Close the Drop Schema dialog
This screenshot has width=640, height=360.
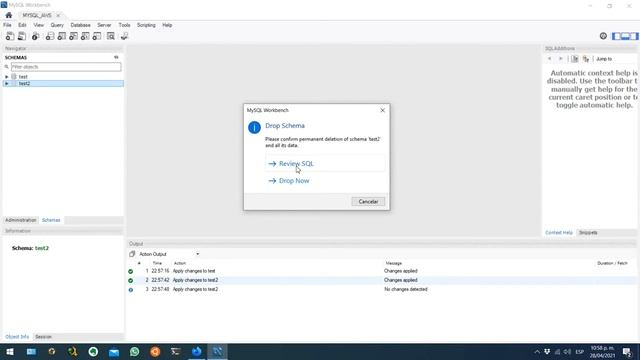pos(382,110)
